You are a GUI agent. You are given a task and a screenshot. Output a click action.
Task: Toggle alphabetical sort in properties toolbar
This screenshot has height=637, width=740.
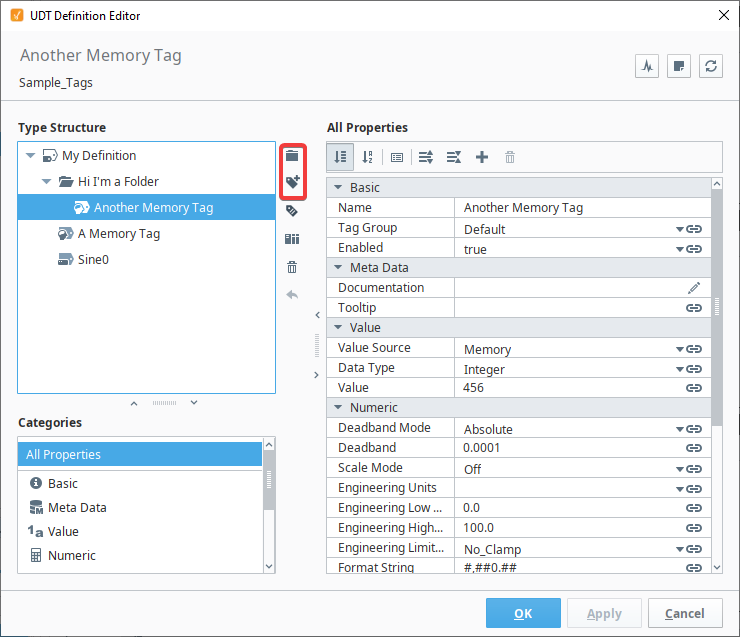click(368, 157)
